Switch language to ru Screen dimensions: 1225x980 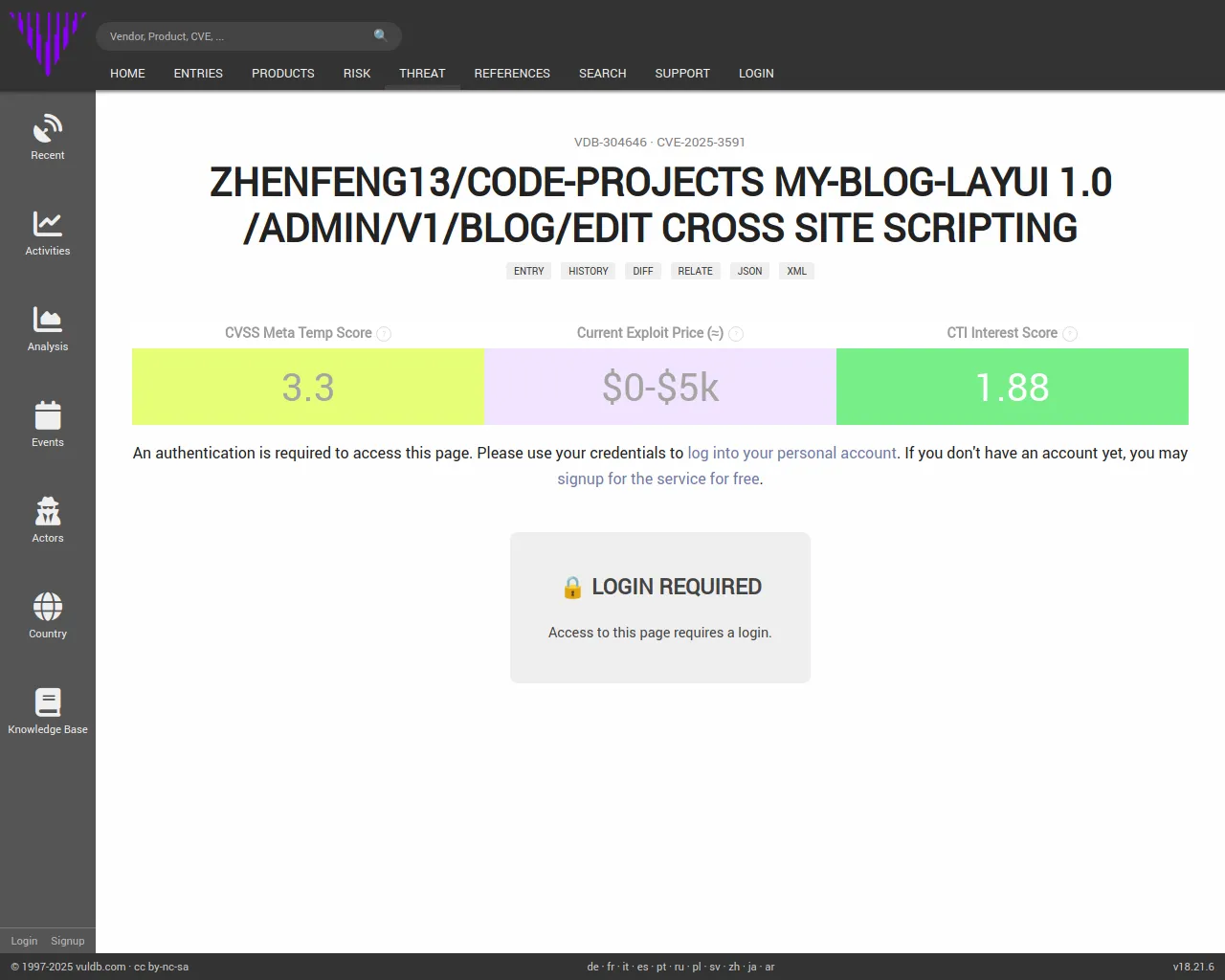679,967
